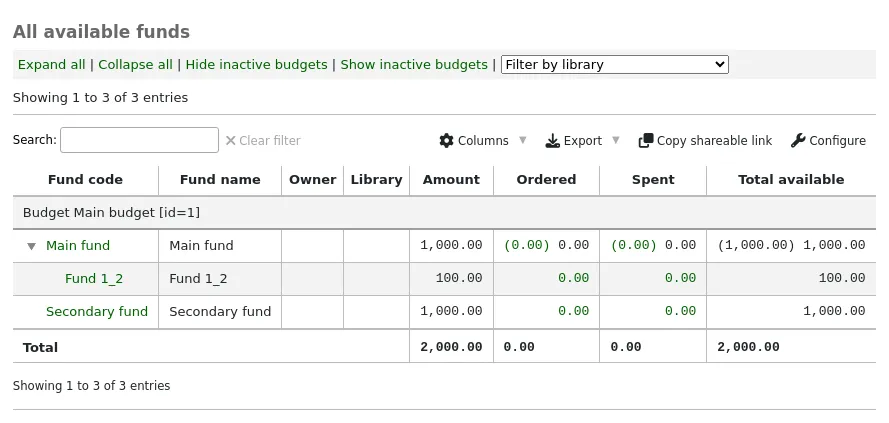The image size is (889, 423).
Task: Sort by Amount column header
Action: (x=451, y=180)
